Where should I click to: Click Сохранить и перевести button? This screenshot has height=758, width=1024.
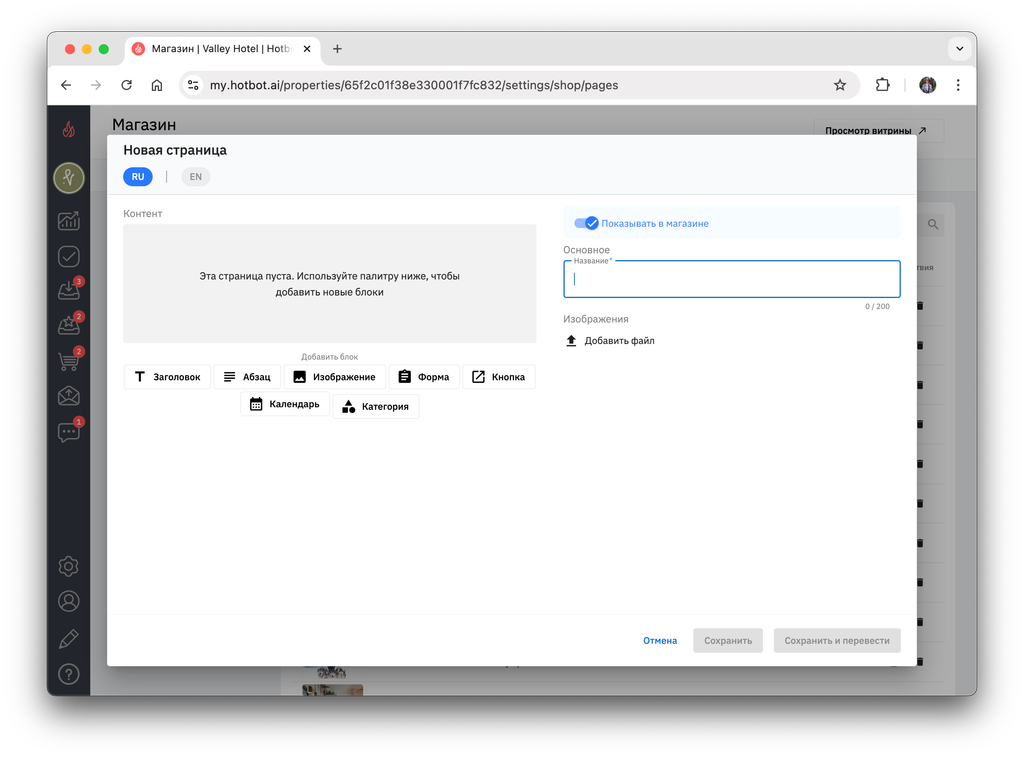[837, 640]
